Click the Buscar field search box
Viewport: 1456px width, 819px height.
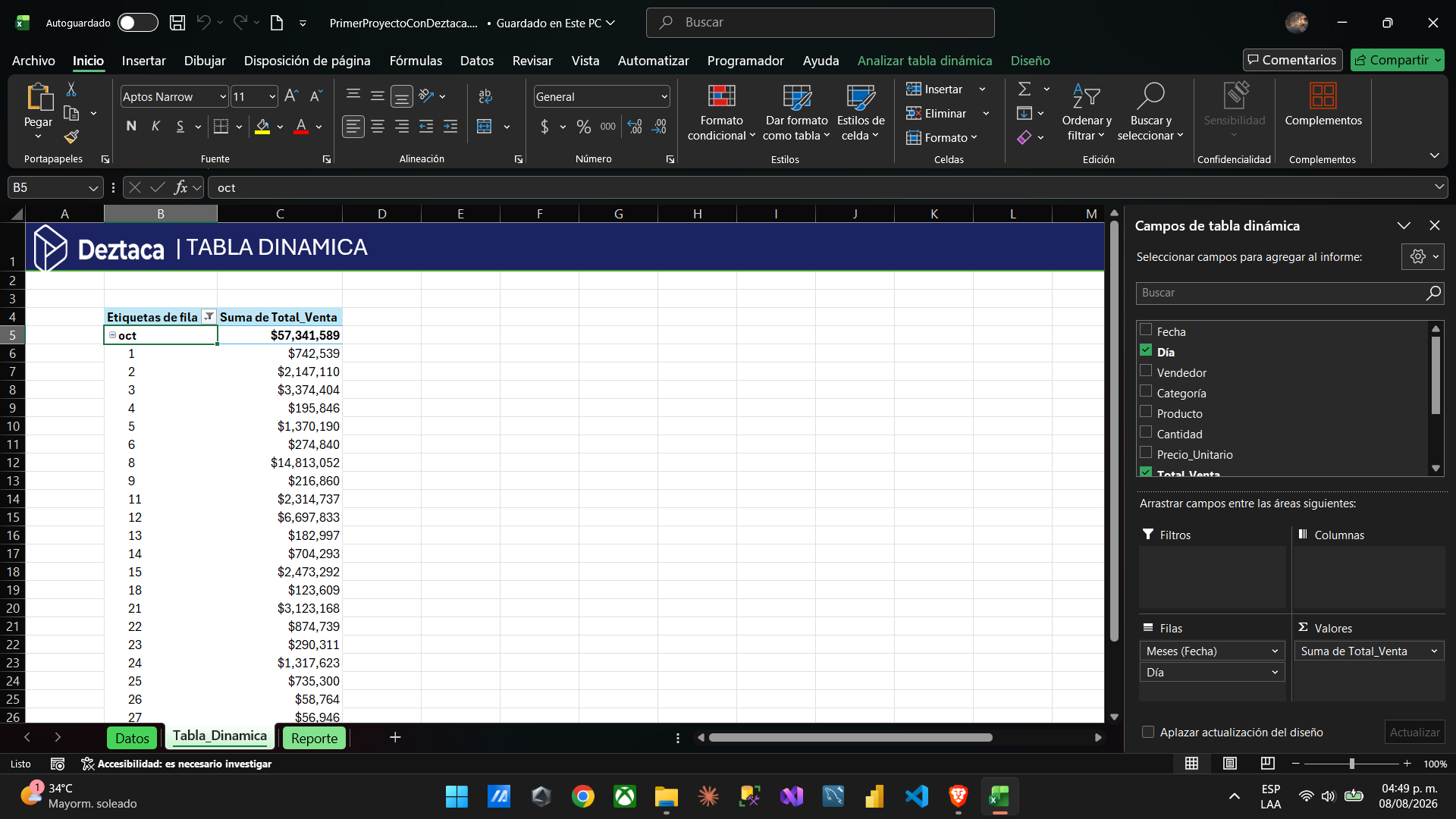(x=1290, y=293)
